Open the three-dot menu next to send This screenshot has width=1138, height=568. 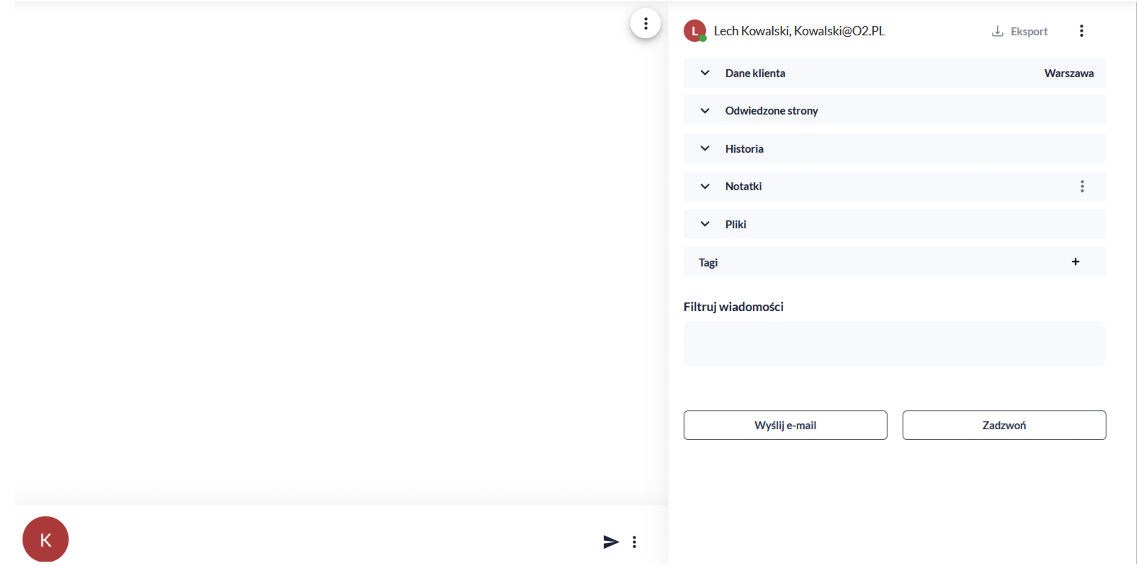coord(634,542)
